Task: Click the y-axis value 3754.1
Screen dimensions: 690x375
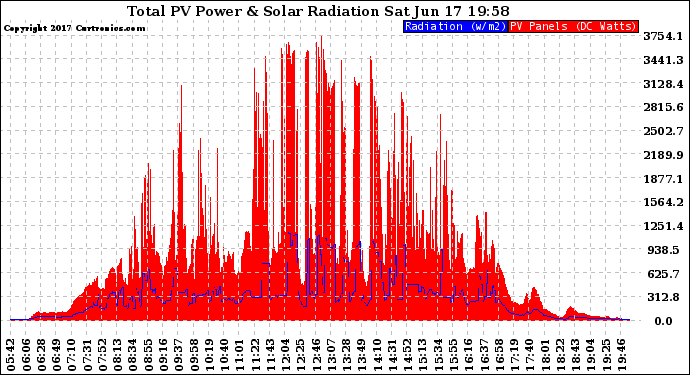Action: 663,36
